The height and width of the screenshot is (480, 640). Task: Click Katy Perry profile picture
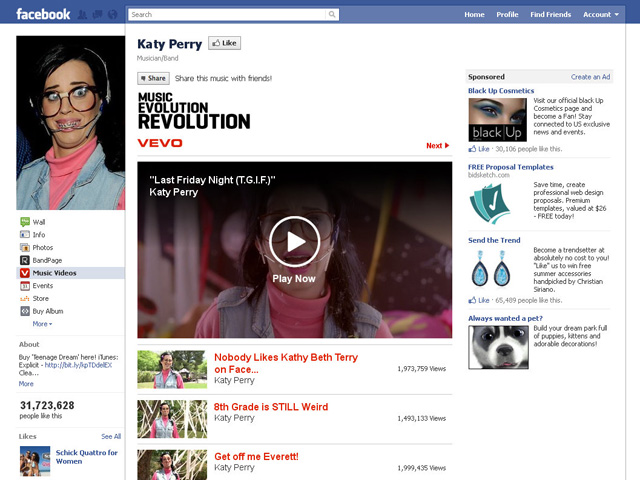tap(71, 123)
